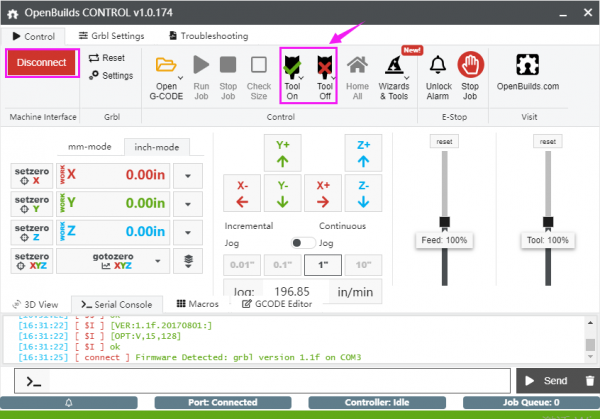
Task: Select 10" jog step
Action: [x=363, y=265]
